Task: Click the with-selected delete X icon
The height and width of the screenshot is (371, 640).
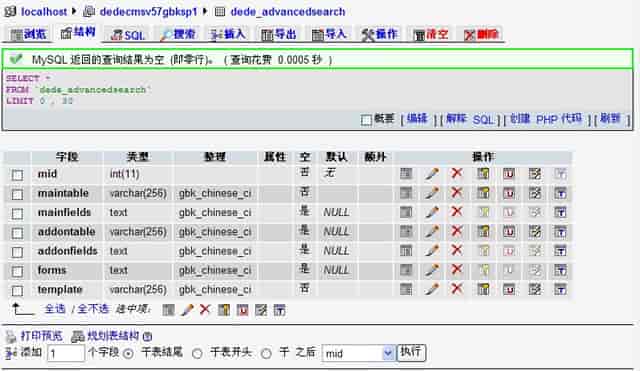Action: tap(205, 309)
